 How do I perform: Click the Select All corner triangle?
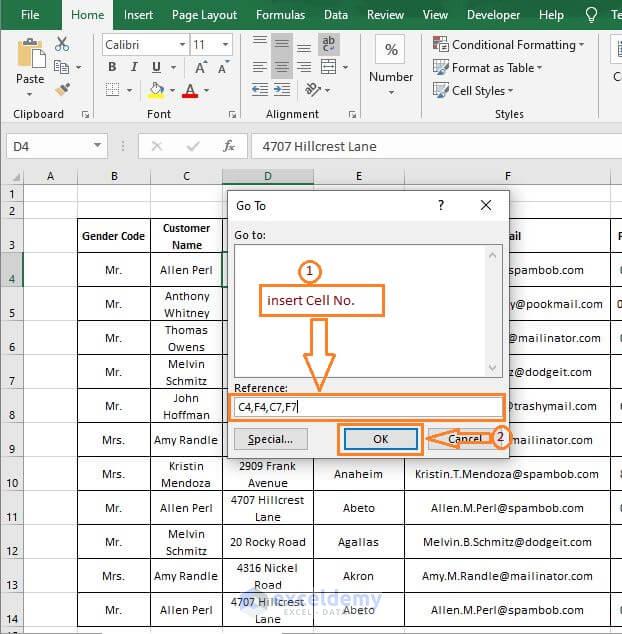click(x=16, y=177)
